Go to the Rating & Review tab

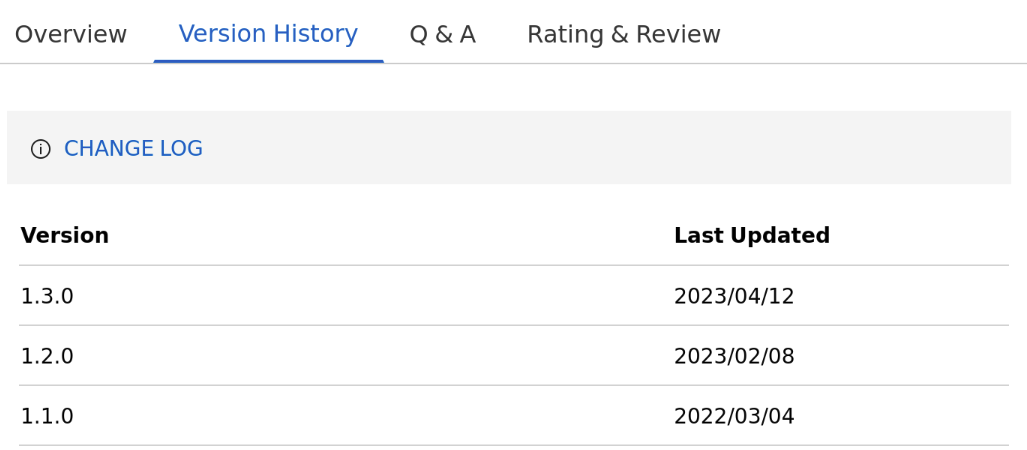623,35
